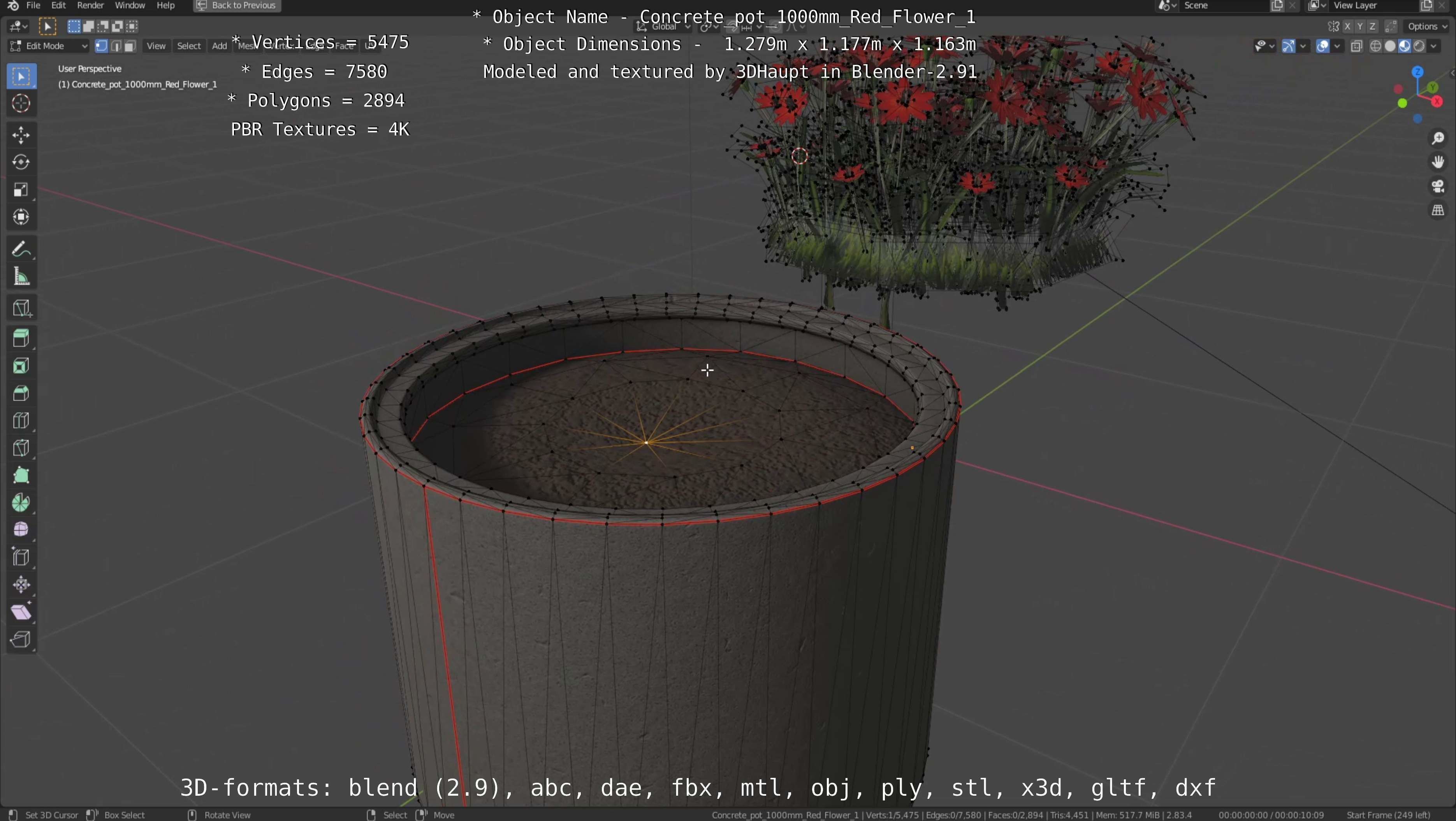Open the editor type dropdown
Image resolution: width=1456 pixels, height=821 pixels.
[x=19, y=26]
